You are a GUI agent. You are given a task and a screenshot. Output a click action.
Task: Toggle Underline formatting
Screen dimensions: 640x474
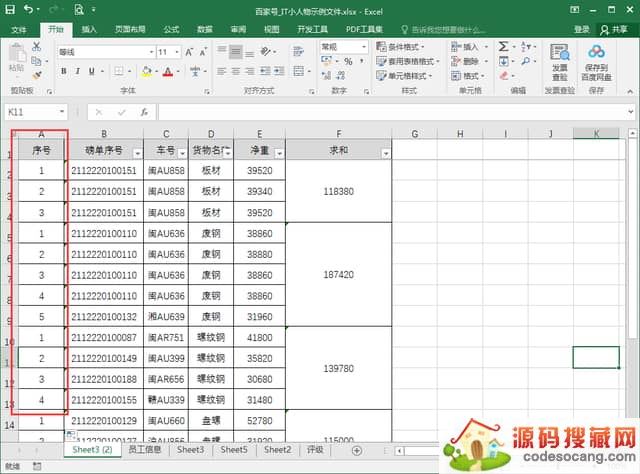coord(91,71)
